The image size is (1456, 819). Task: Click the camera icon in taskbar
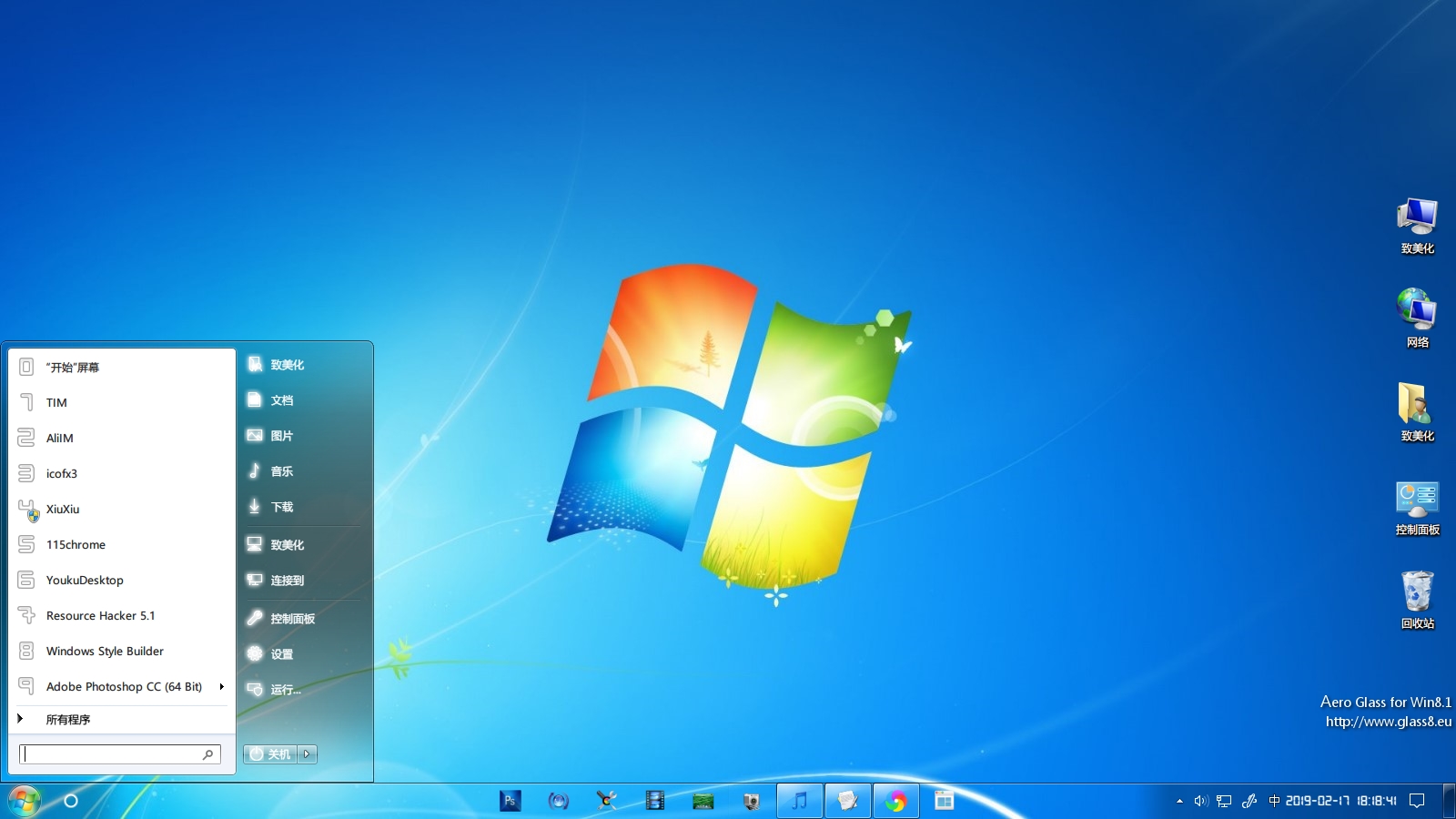[x=751, y=801]
